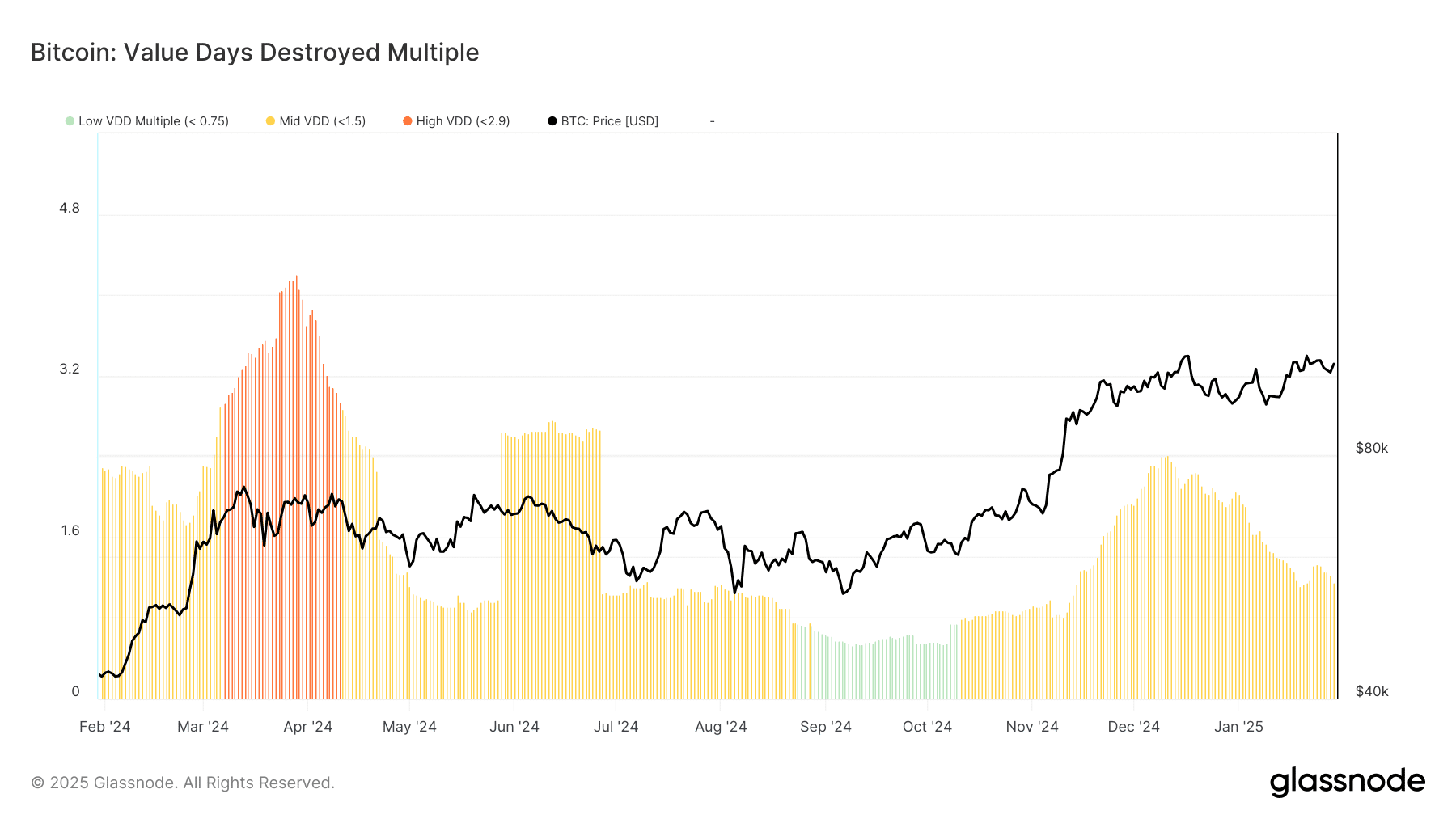Screen dimensions: 1456x819
Task: Click the black BTC Price legend dot
Action: pos(552,121)
